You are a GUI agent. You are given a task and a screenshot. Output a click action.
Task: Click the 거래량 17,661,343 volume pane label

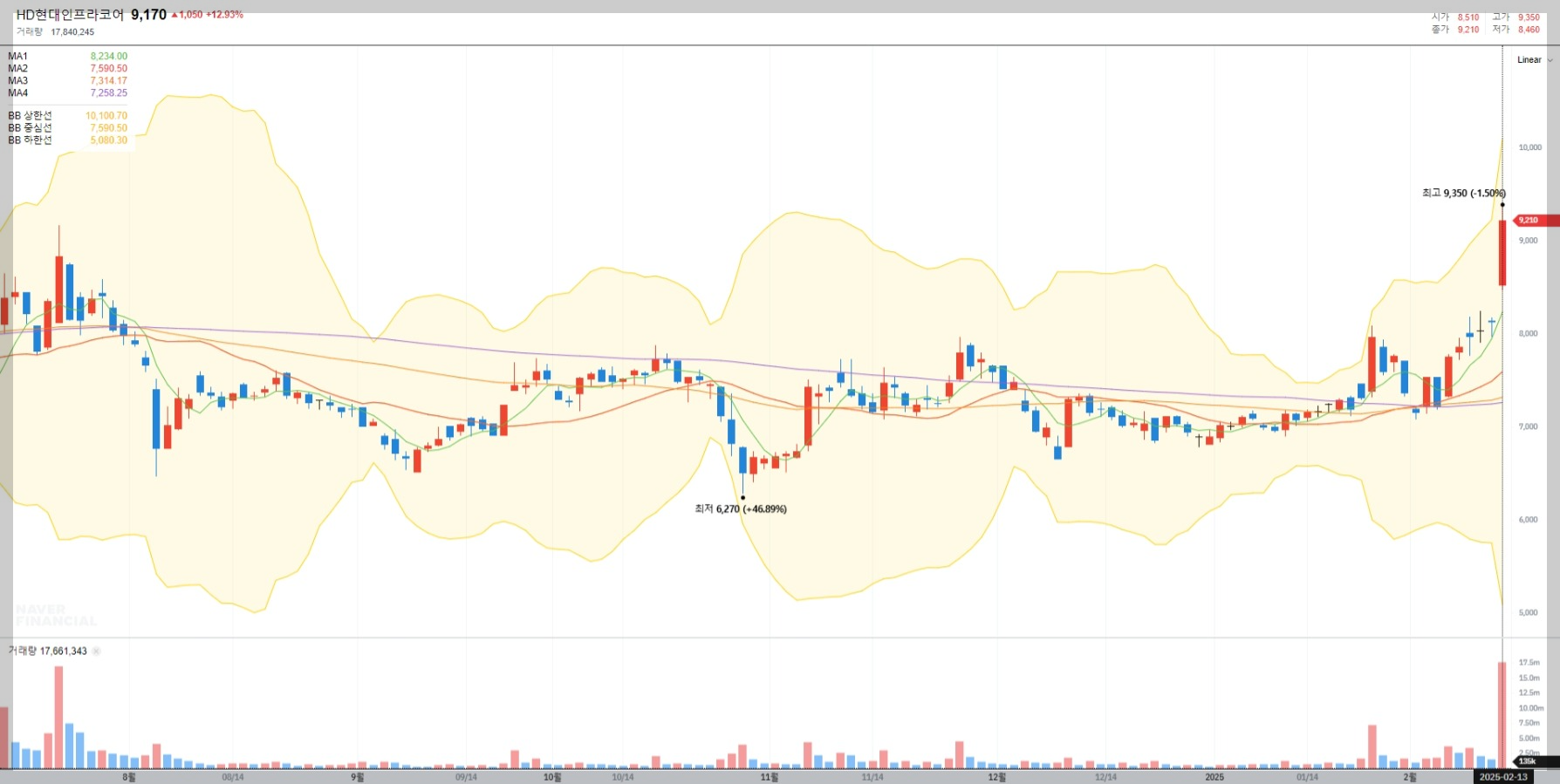pyautogui.click(x=48, y=651)
